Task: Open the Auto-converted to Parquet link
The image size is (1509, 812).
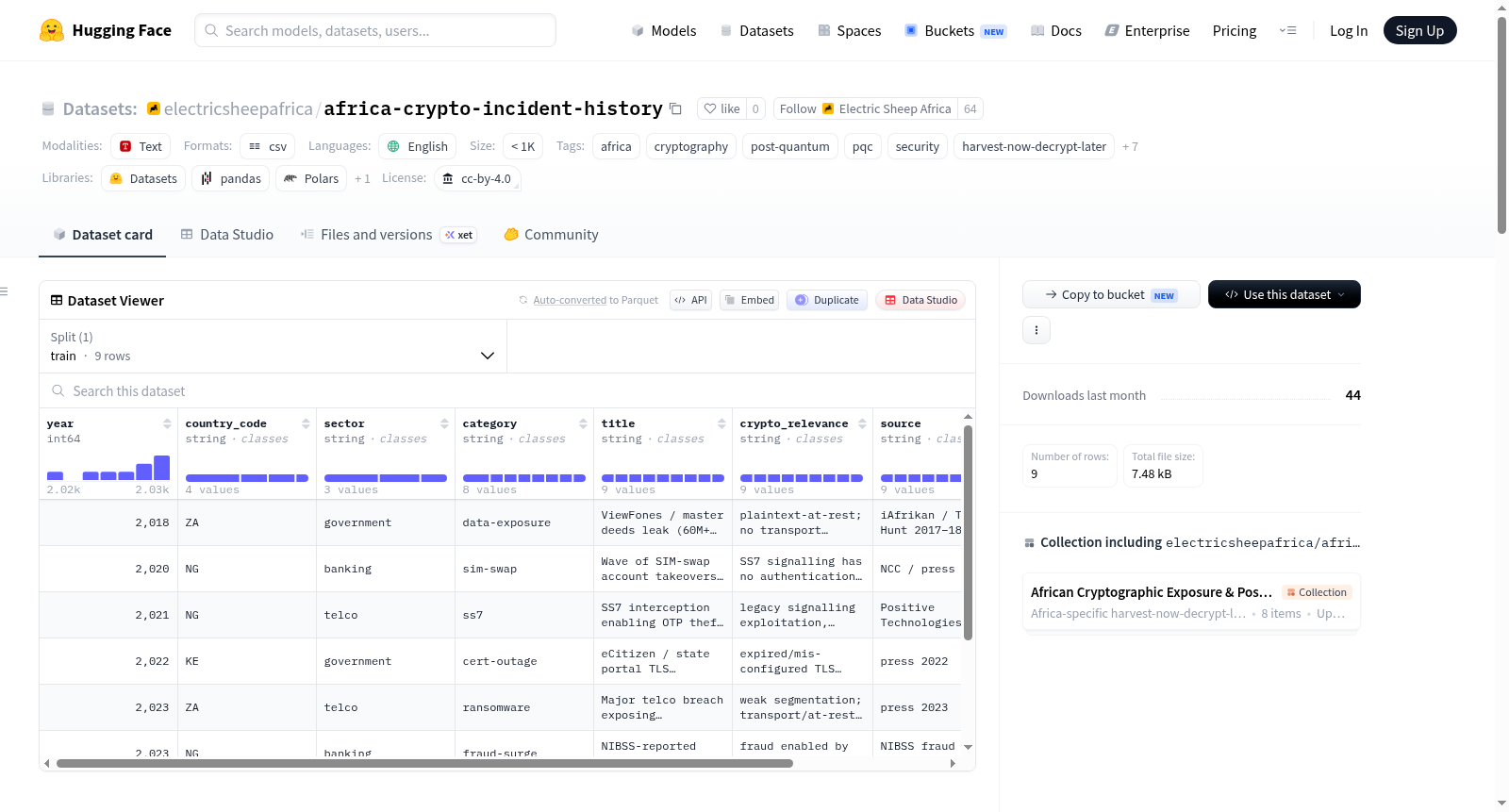Action: (570, 300)
